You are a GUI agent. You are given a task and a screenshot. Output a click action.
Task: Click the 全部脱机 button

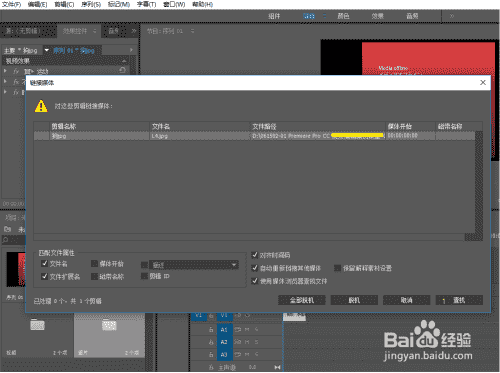click(302, 300)
